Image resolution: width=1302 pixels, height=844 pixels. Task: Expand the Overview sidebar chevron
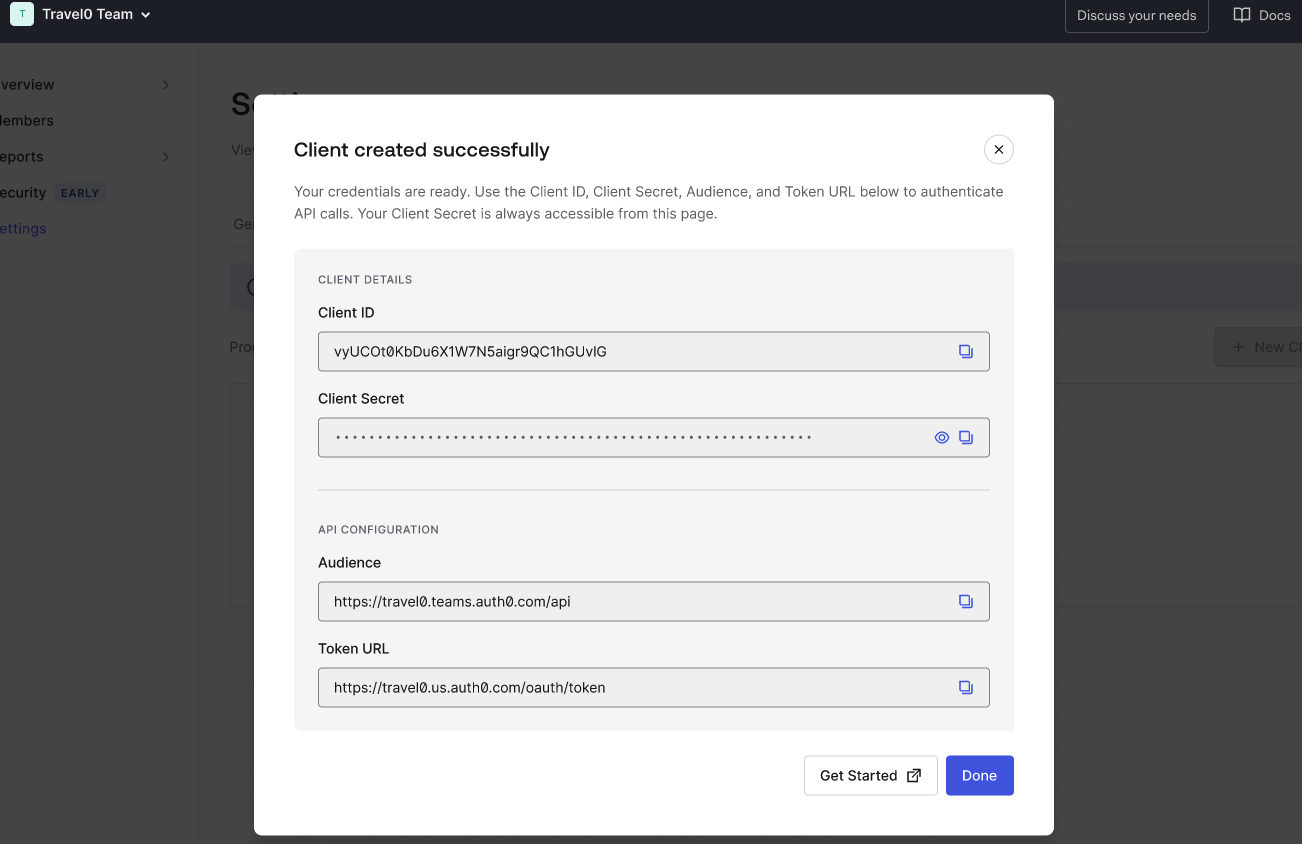coord(166,85)
